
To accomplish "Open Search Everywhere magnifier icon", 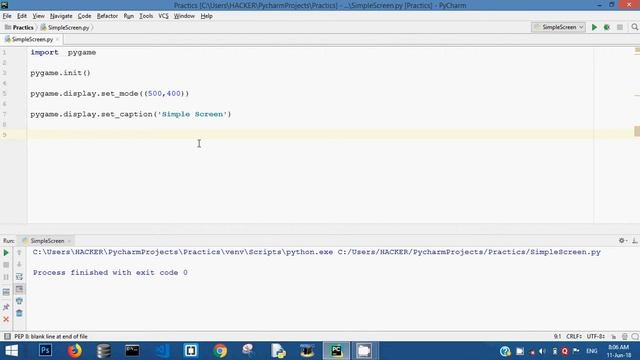I will 634,27.
